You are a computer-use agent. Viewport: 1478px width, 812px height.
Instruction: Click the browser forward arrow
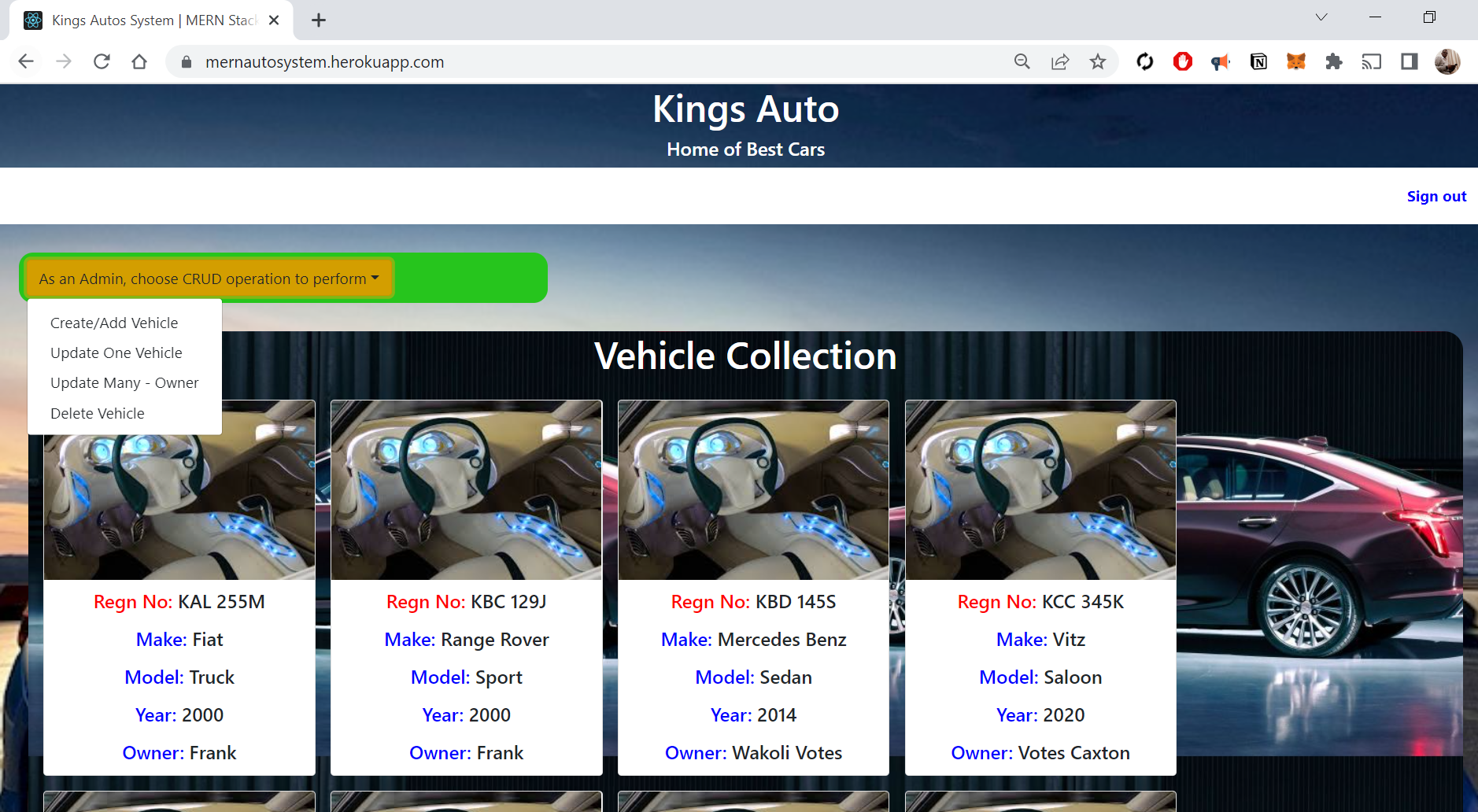[x=64, y=61]
